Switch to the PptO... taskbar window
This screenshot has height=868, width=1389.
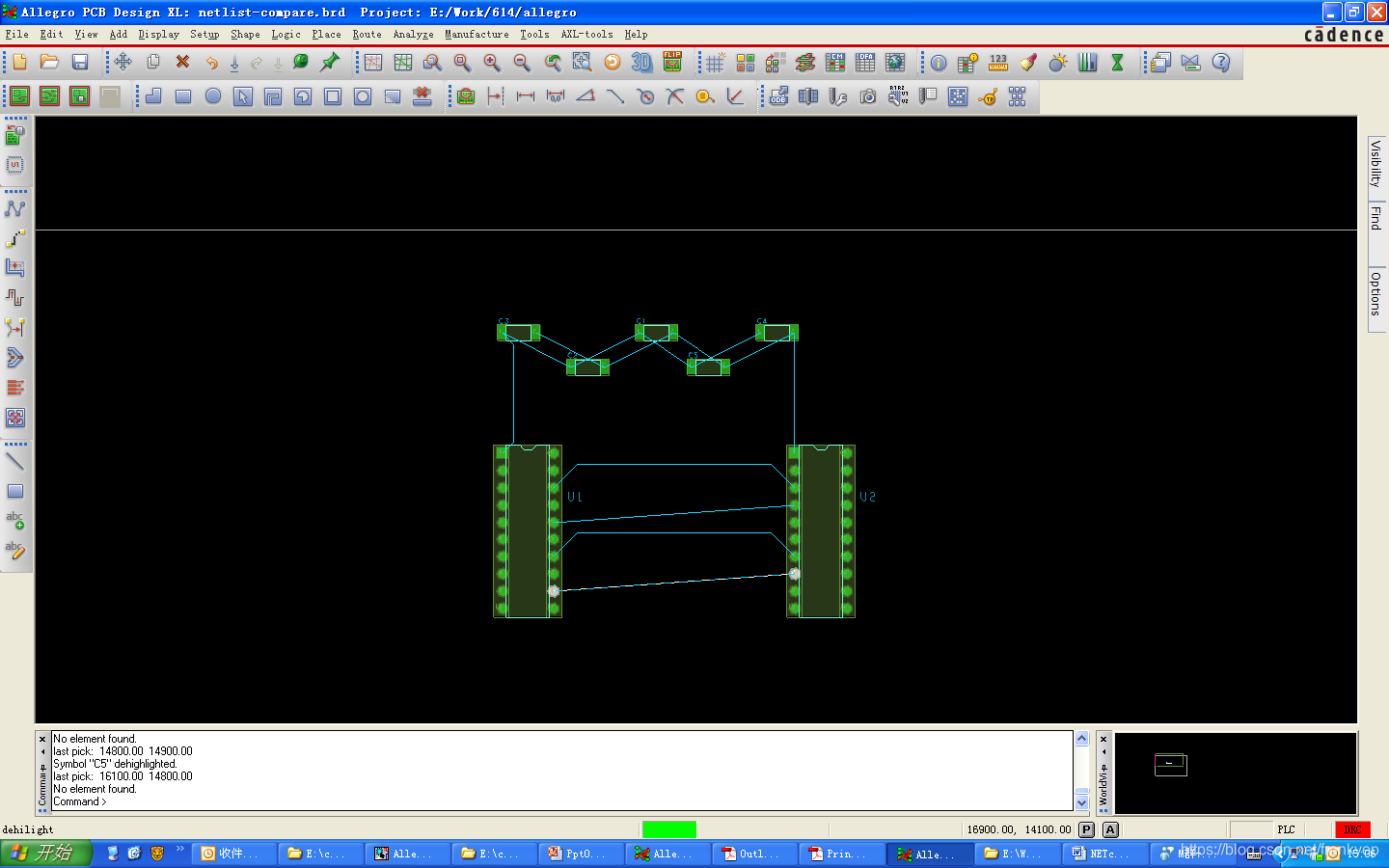click(581, 854)
